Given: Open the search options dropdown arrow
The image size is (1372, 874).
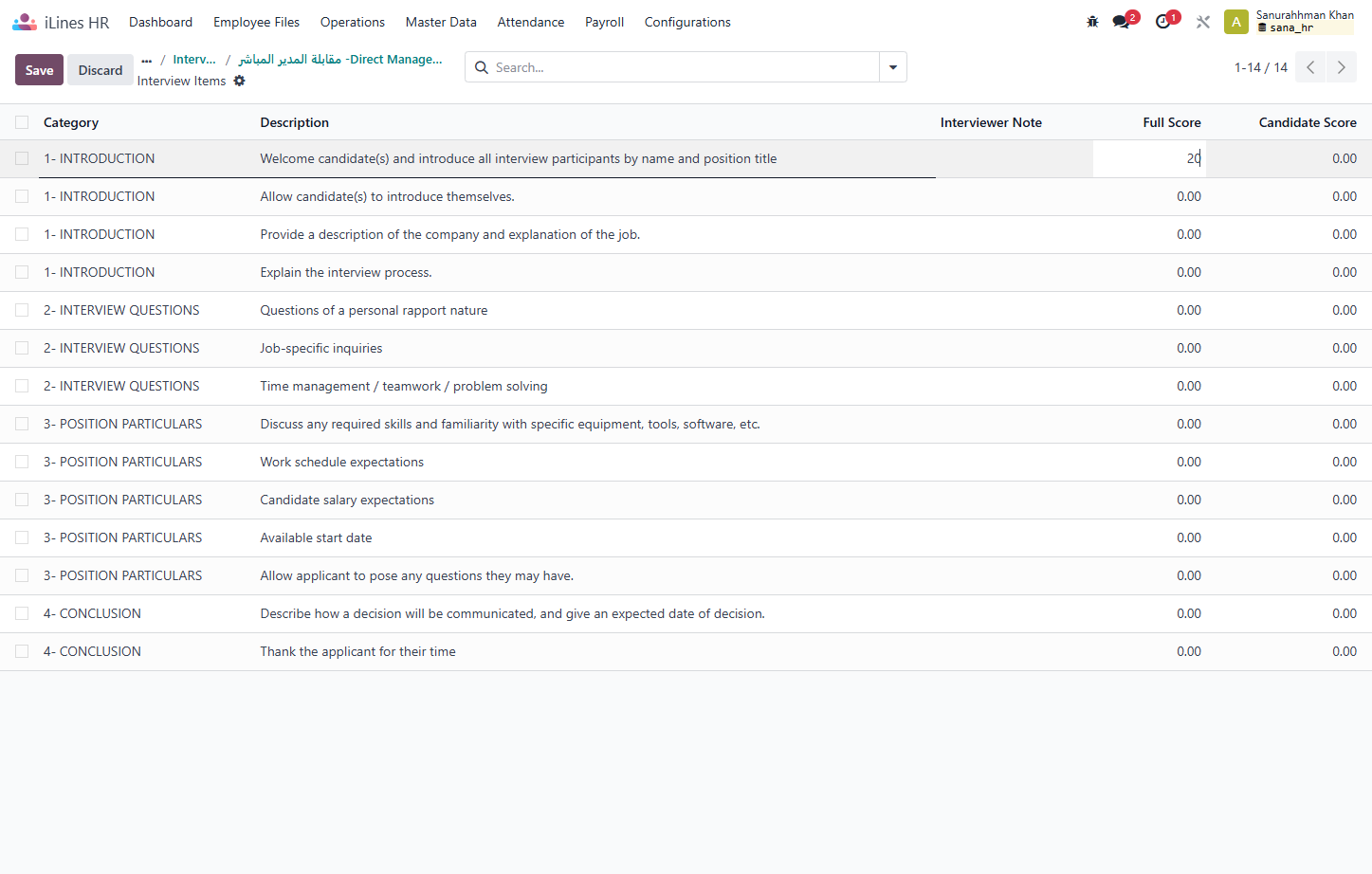Looking at the screenshot, I should (893, 67).
